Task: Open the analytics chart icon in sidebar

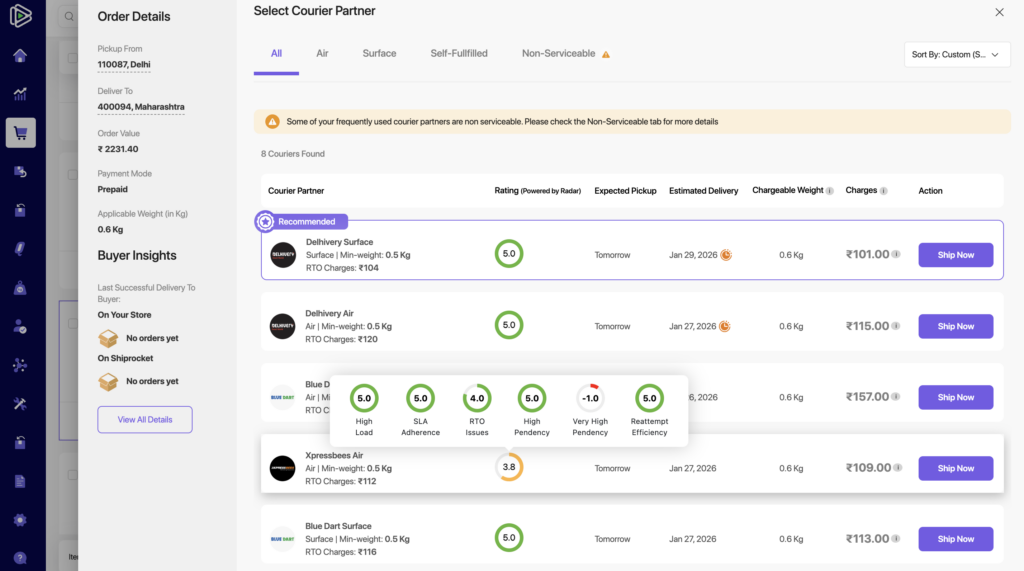Action: tap(20, 94)
